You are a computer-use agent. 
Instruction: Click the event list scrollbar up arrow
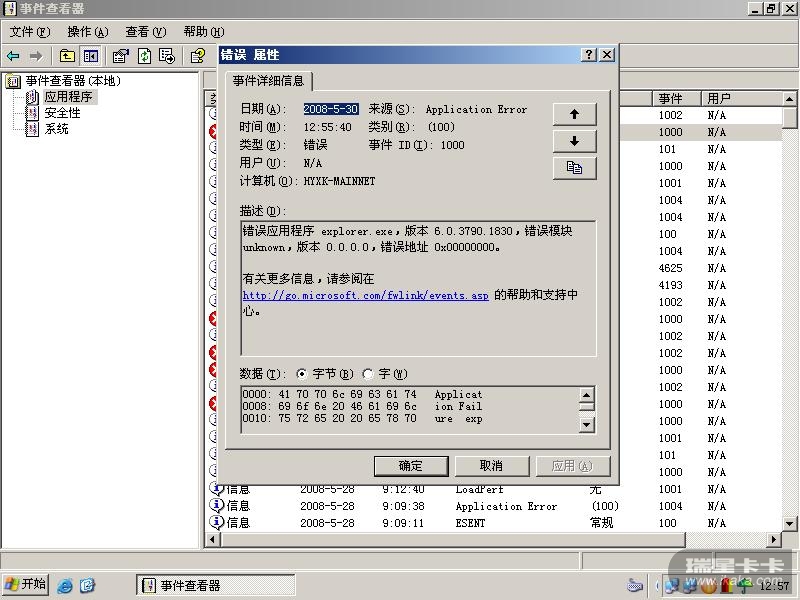point(789,98)
